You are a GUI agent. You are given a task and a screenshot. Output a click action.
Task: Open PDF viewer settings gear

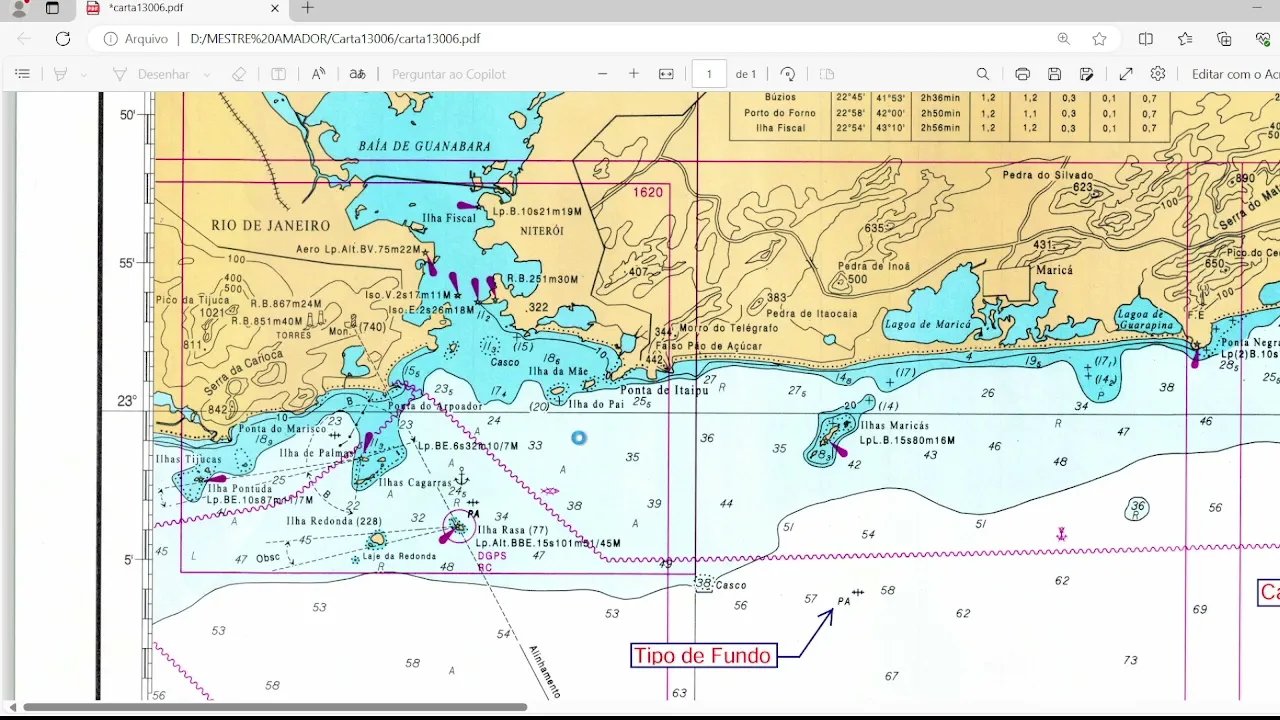tap(1158, 74)
